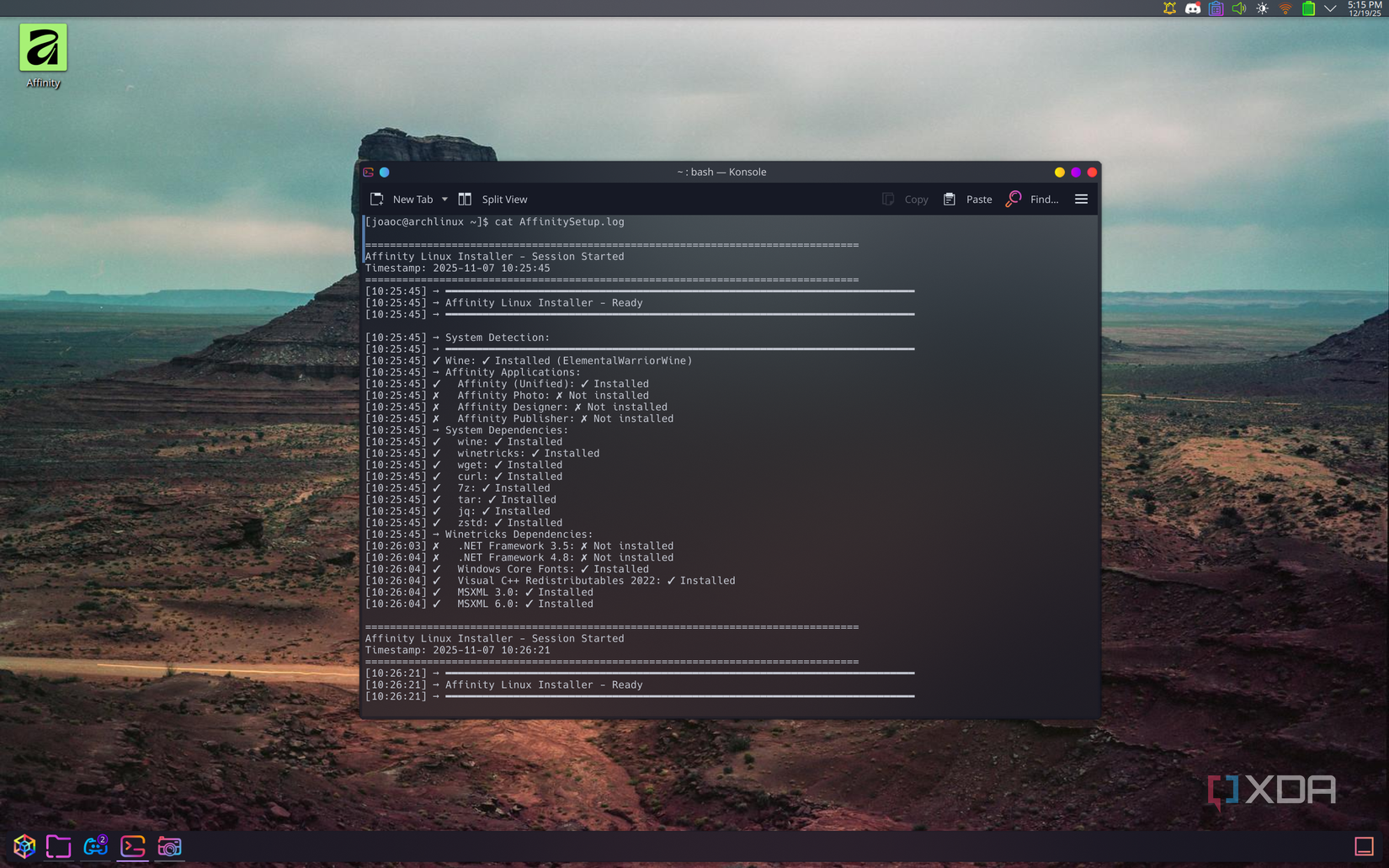The width and height of the screenshot is (1389, 868).
Task: Open the file manager folder icon in dock
Action: (58, 846)
